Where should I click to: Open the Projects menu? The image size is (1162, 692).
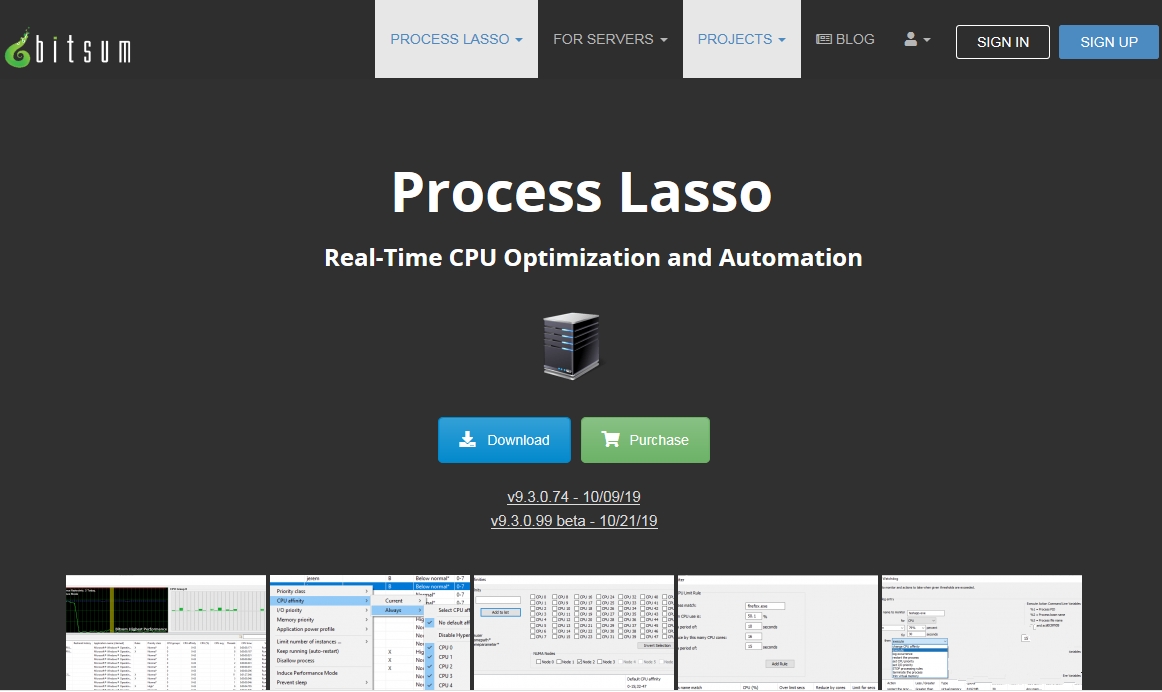coord(741,39)
